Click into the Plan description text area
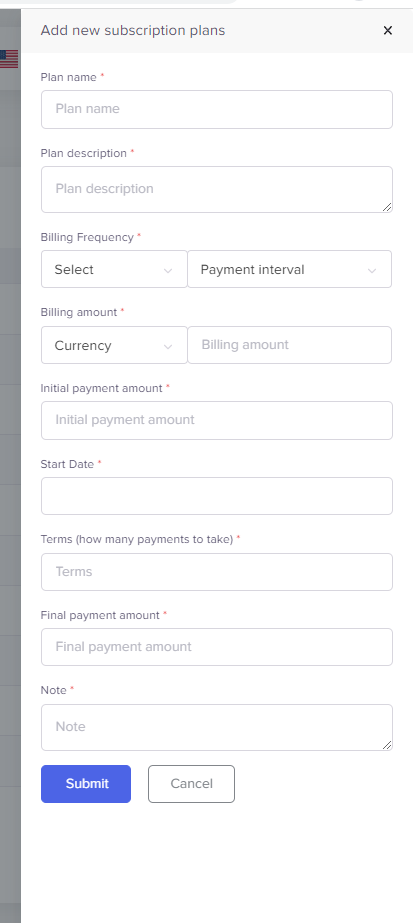The height and width of the screenshot is (923, 413). tap(217, 190)
